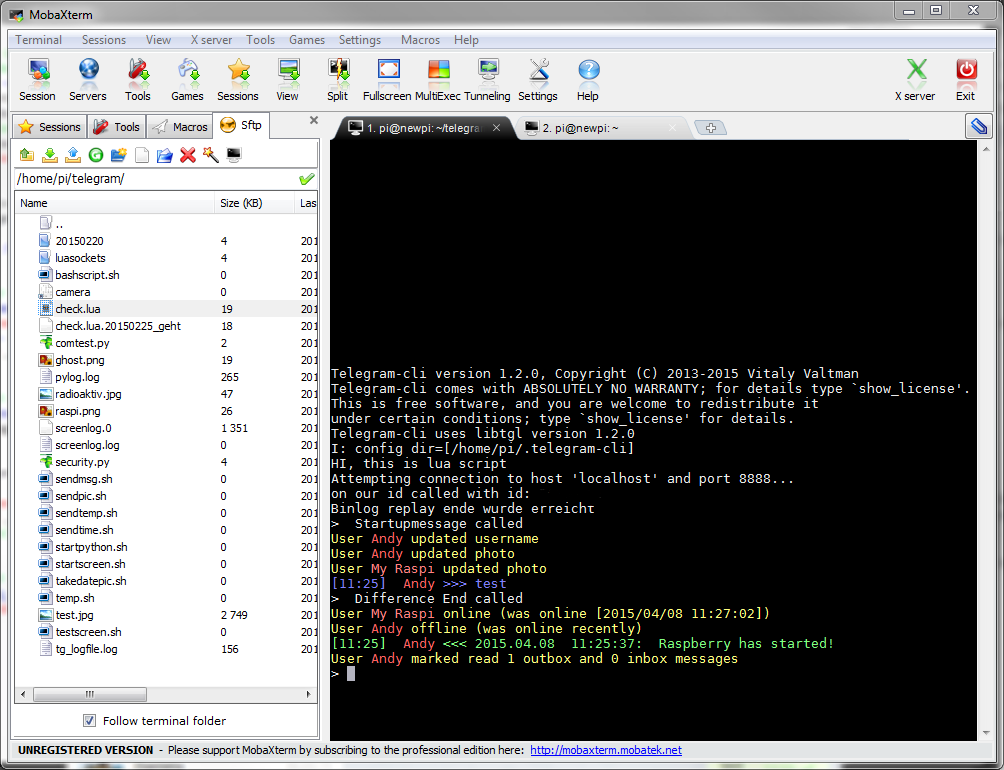
Task: Open mobaxterm.mobatek.net link
Action: pos(606,750)
